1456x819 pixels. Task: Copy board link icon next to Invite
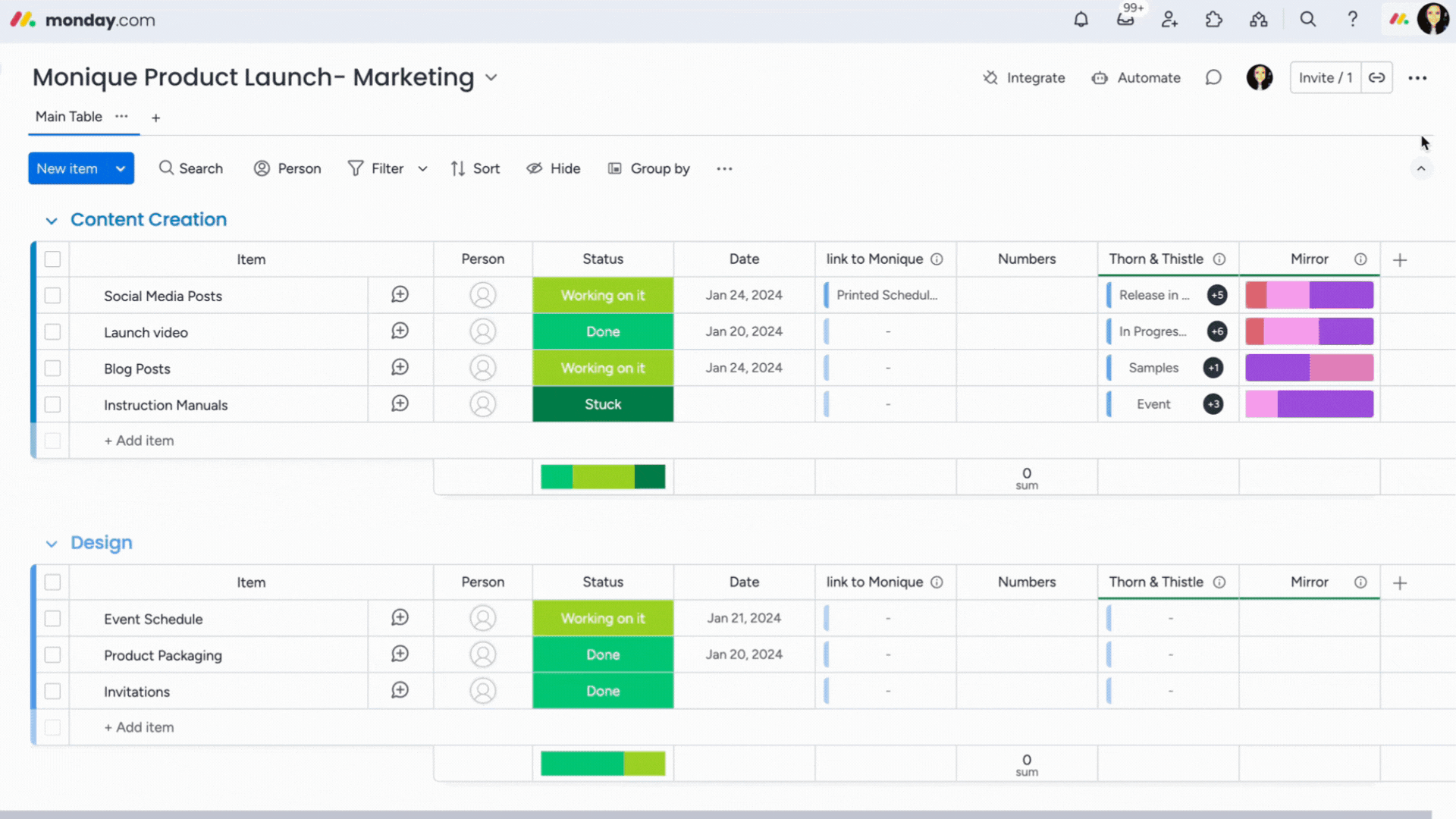1376,77
